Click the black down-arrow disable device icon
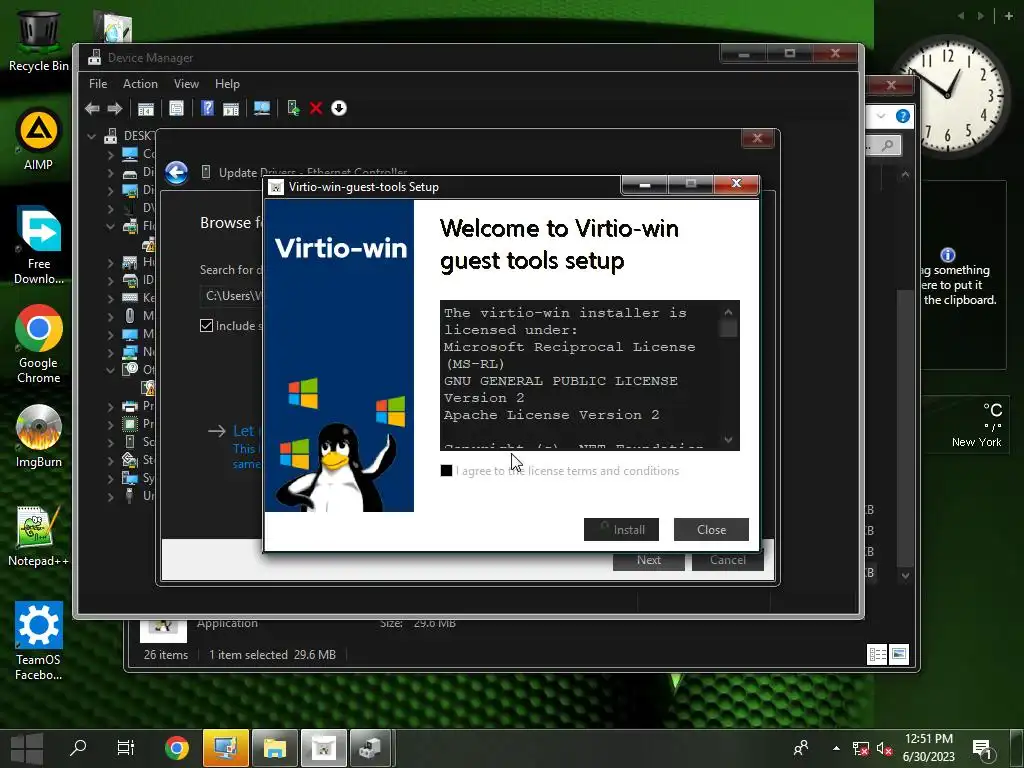 [338, 108]
